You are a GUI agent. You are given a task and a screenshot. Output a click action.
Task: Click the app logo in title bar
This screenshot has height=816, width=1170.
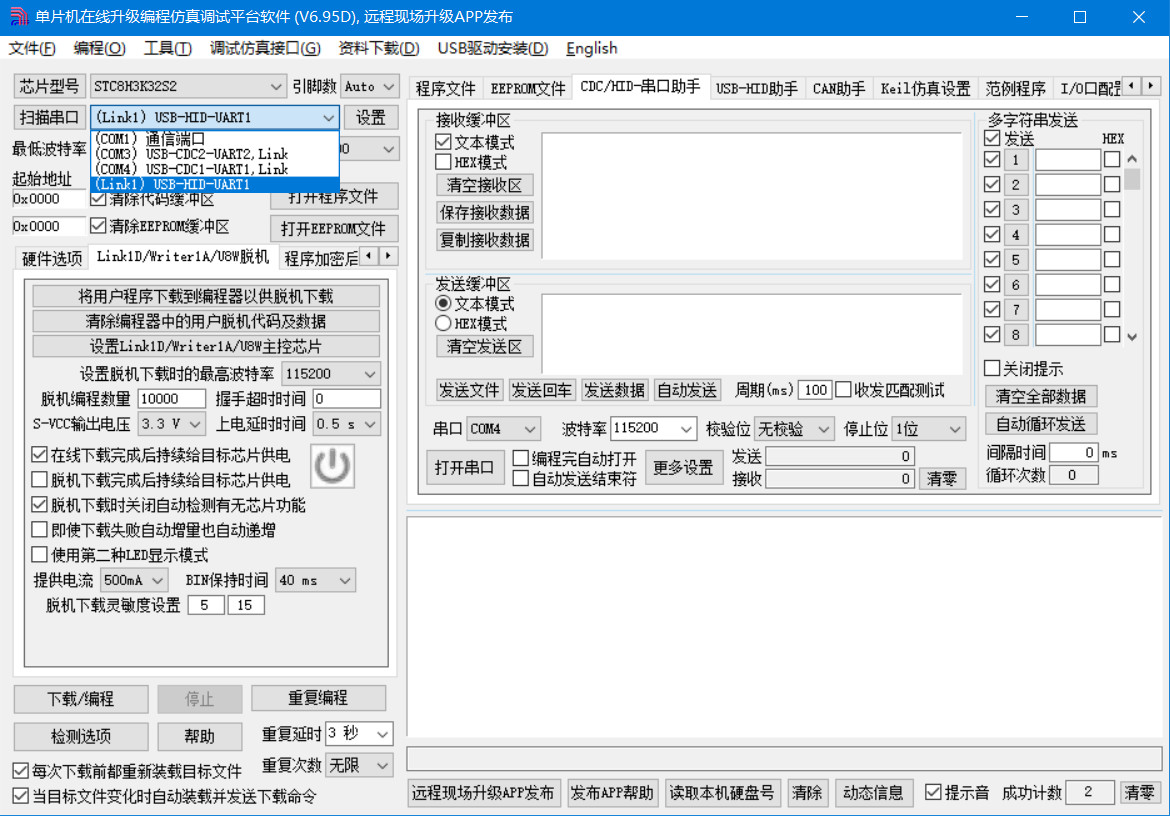tap(18, 16)
